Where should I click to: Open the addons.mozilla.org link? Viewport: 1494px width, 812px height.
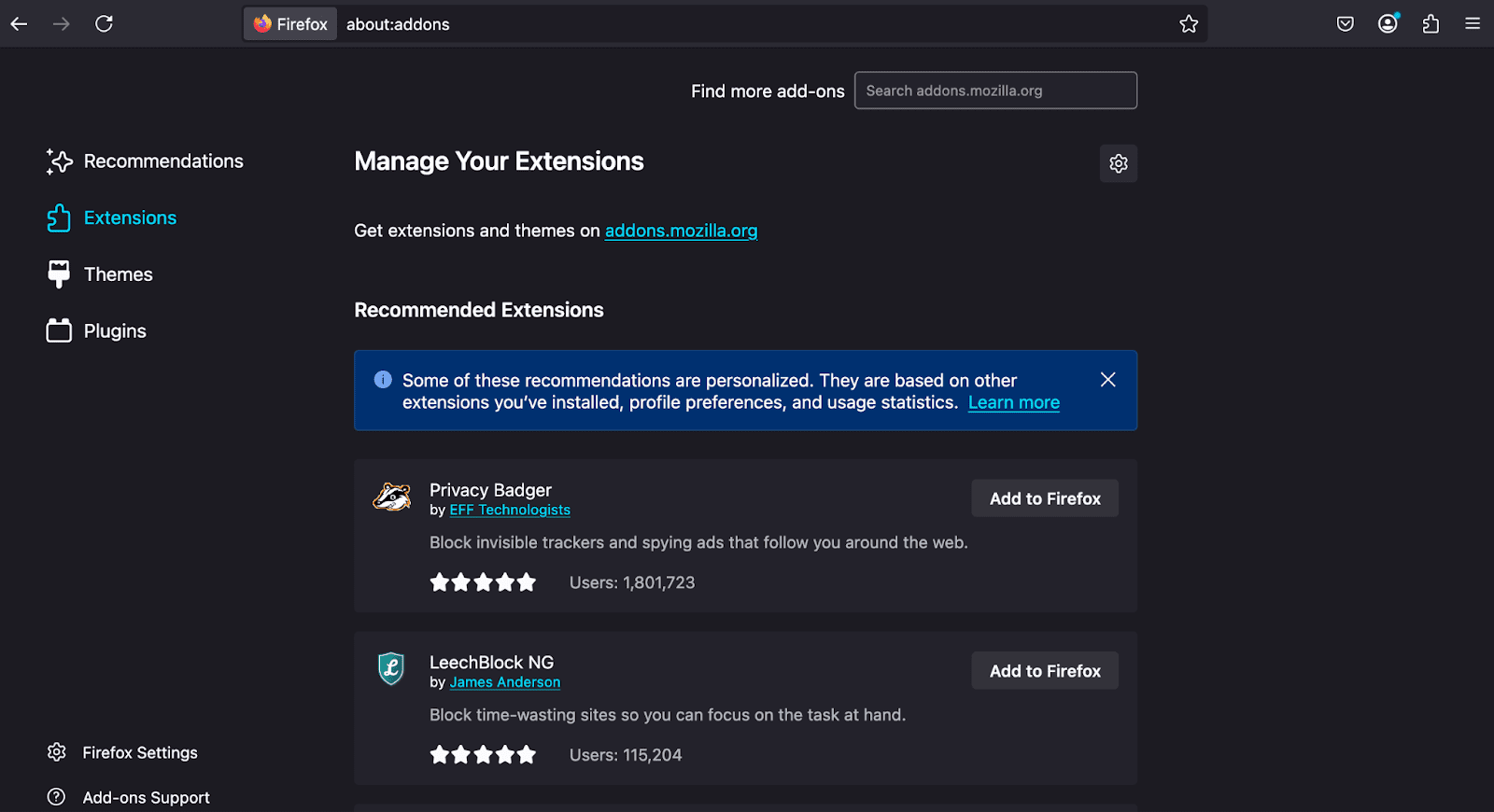[681, 231]
